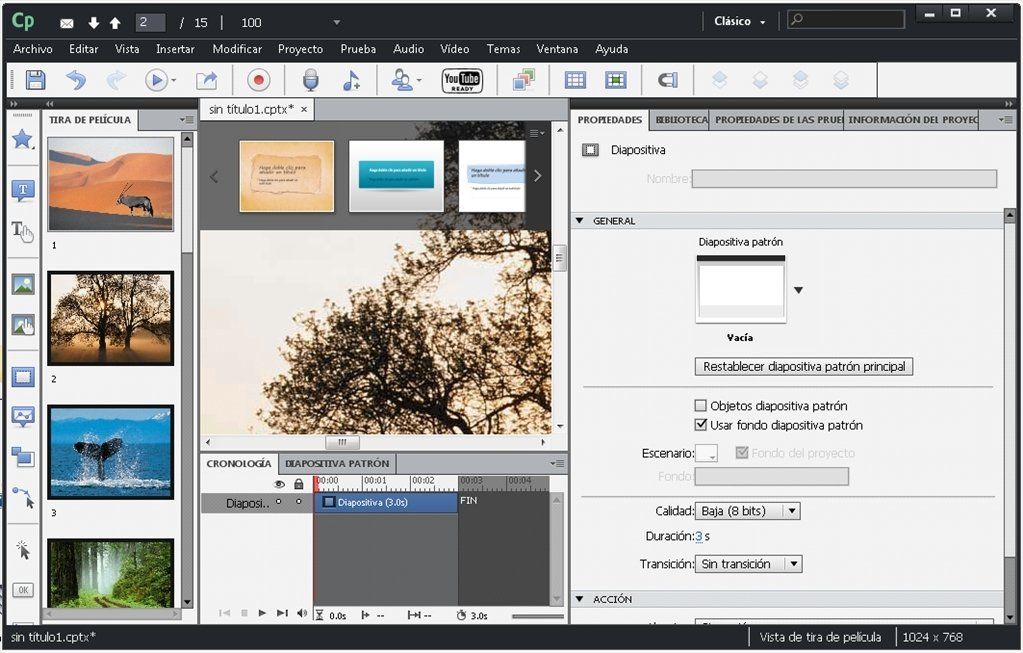The image size is (1023, 653).
Task: Switch to DIAPOSITIVA PATRÓN tab
Action: [x=337, y=463]
